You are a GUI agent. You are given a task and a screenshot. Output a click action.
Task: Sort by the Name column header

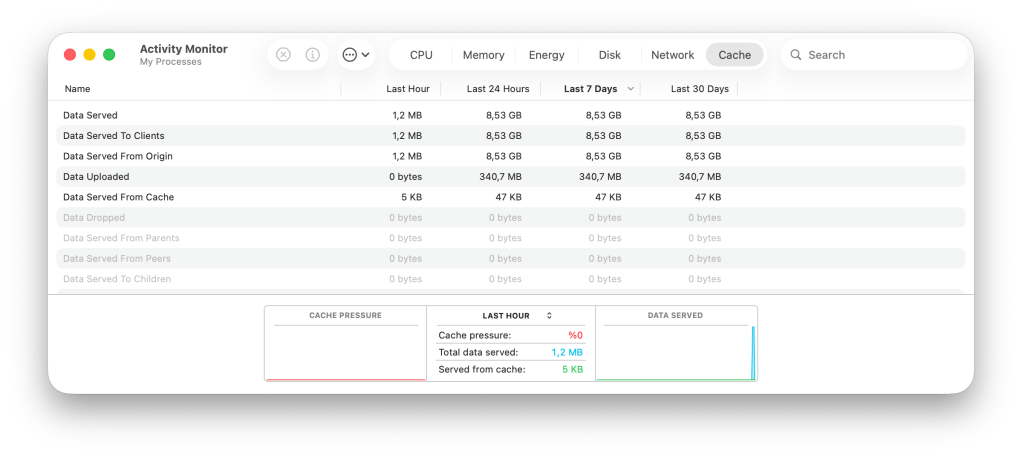pos(78,89)
